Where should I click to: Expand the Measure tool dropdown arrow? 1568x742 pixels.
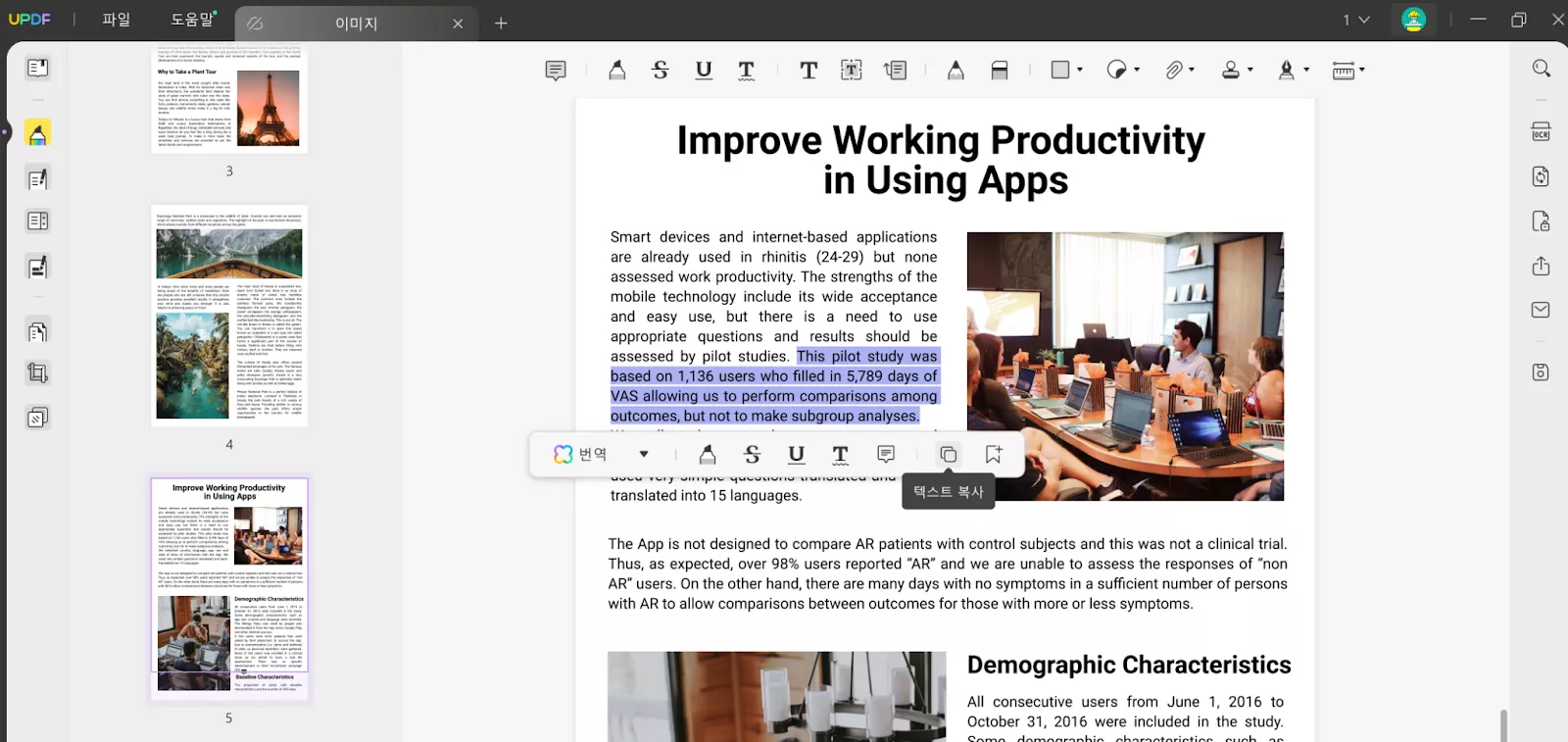pyautogui.click(x=1362, y=70)
